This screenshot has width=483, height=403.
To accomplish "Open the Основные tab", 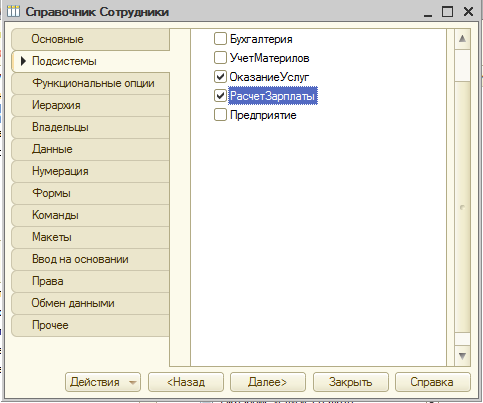I will tap(90, 39).
